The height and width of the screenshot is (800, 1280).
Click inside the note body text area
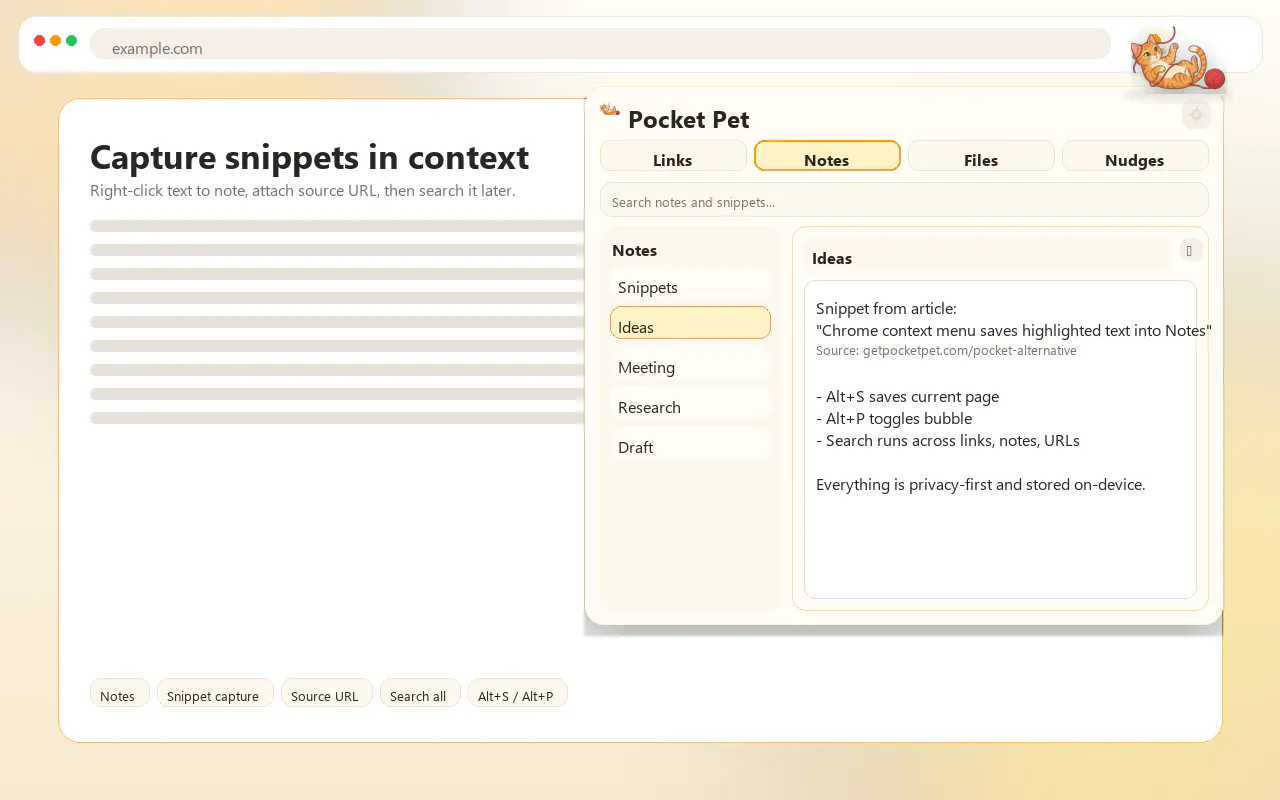tap(1000, 439)
